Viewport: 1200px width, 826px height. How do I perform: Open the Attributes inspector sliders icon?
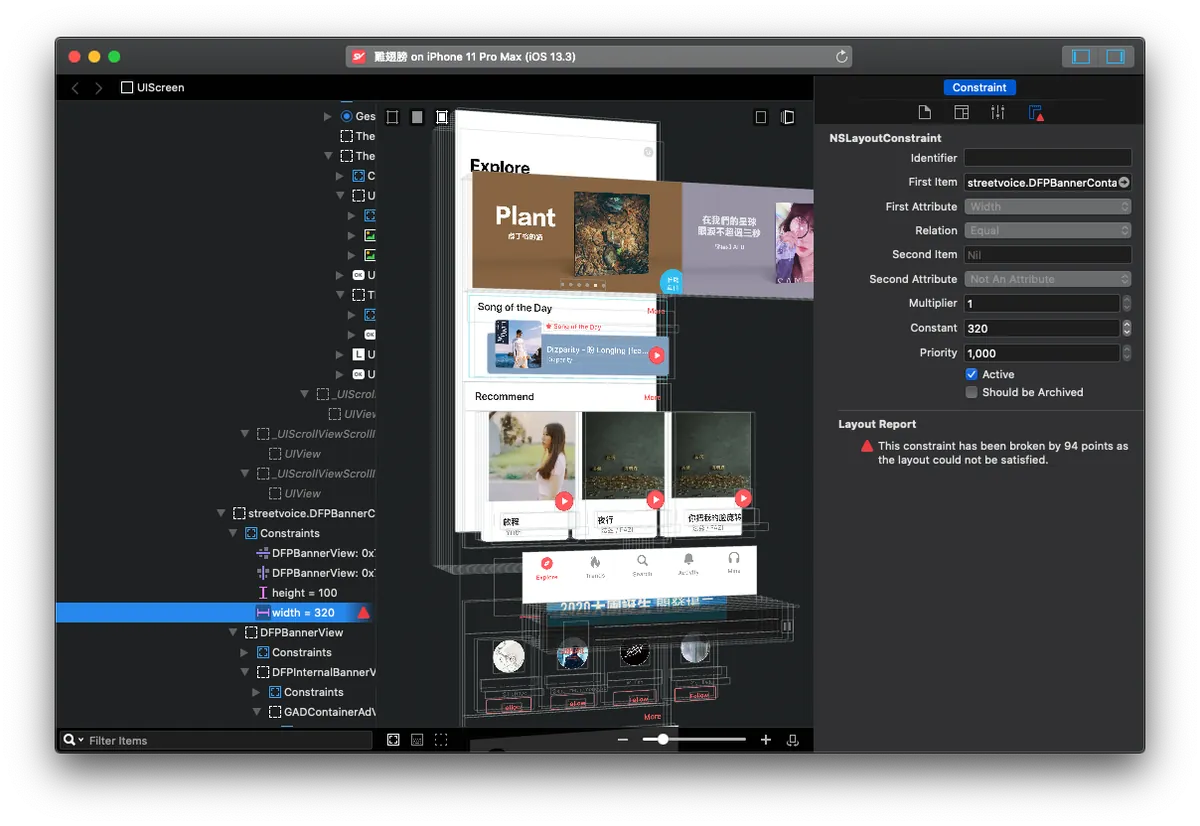pyautogui.click(x=998, y=113)
